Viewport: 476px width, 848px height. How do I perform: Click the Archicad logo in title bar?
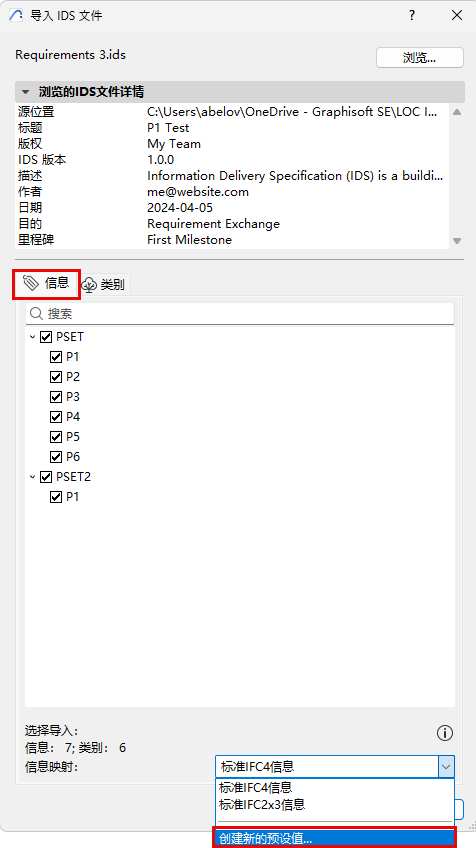click(16, 15)
